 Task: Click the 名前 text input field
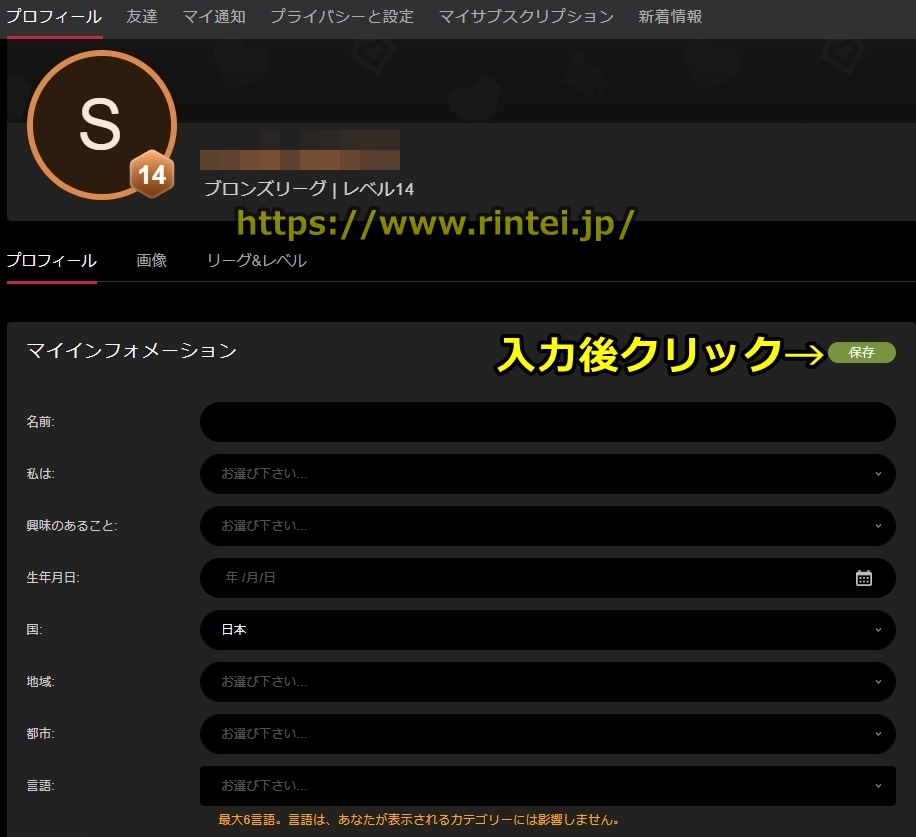point(547,422)
